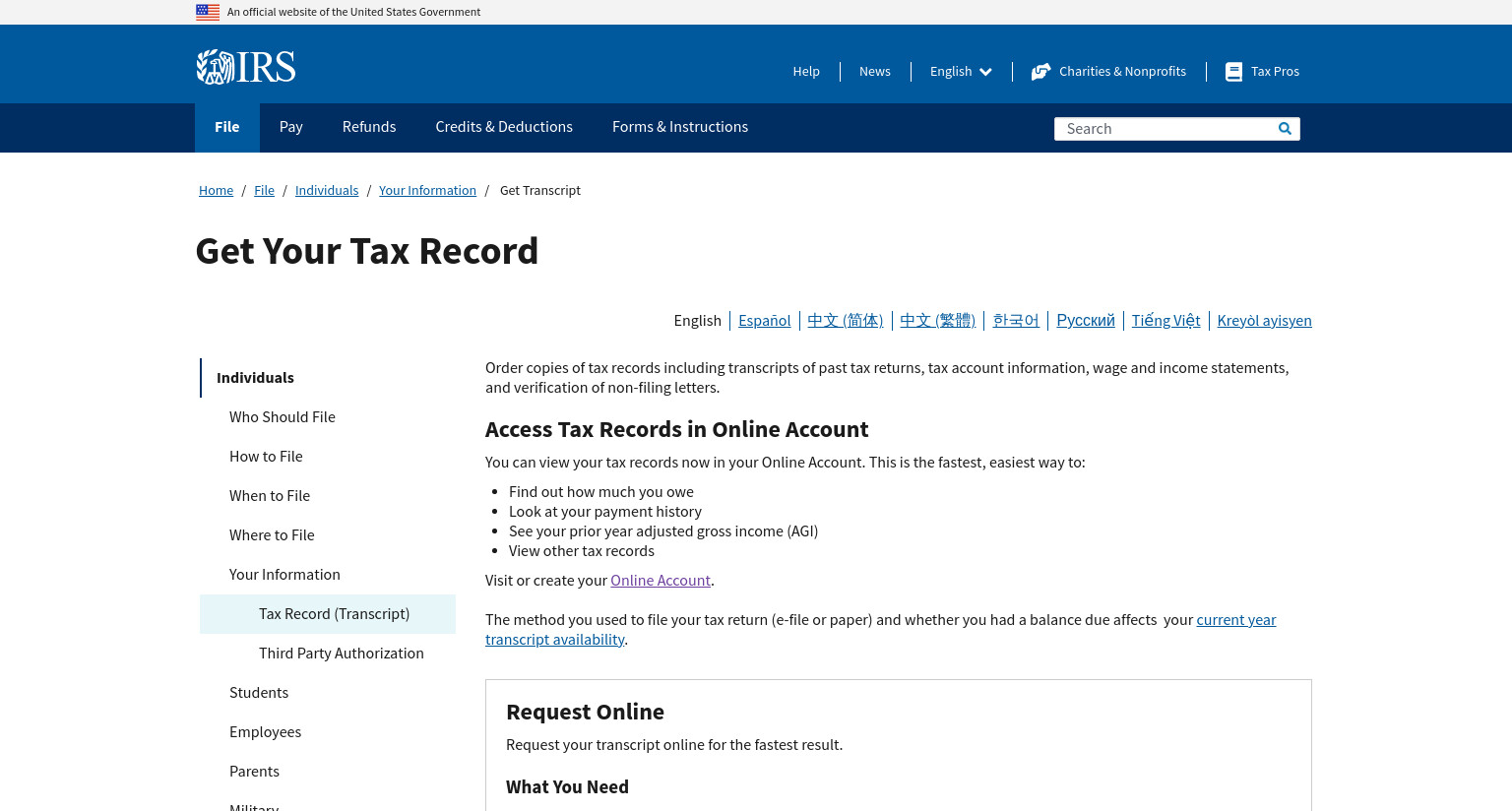Image resolution: width=1512 pixels, height=811 pixels.
Task: Open Employees in sidebar
Action: pos(265,732)
